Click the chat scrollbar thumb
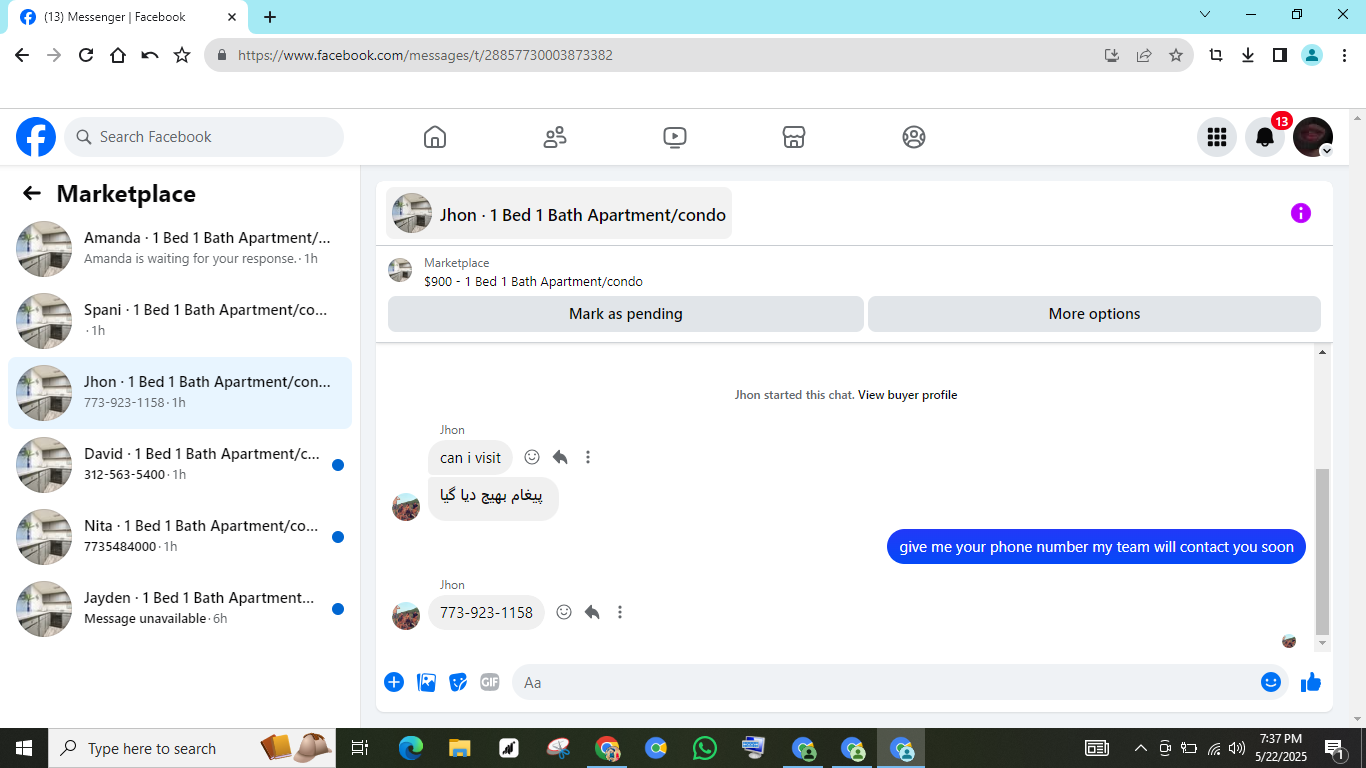 click(x=1323, y=551)
